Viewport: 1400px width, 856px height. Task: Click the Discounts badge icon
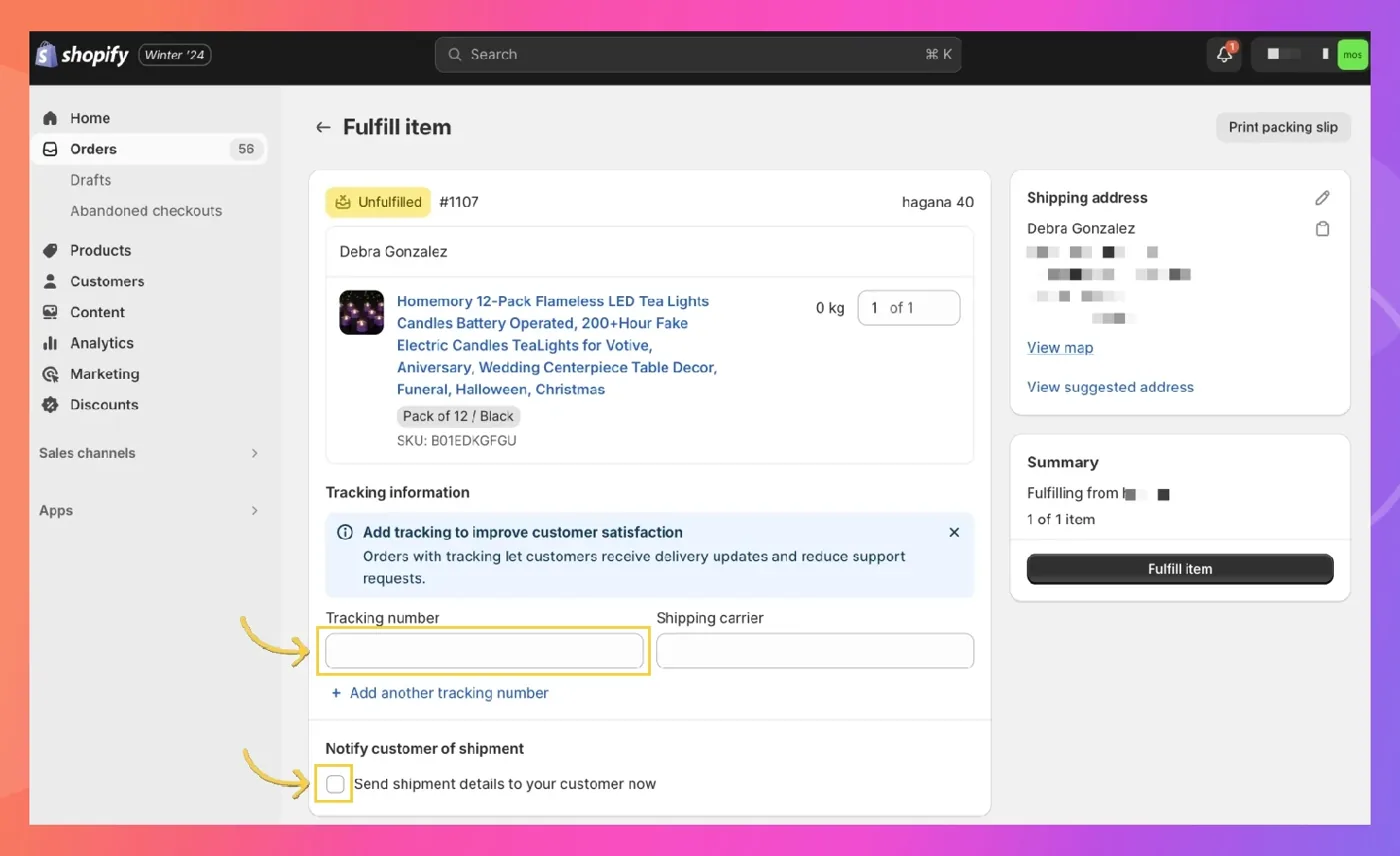[50, 405]
